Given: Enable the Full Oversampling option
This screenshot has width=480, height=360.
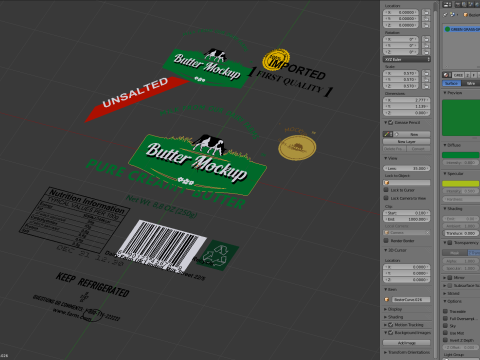Looking at the screenshot, I should click(x=445, y=319).
